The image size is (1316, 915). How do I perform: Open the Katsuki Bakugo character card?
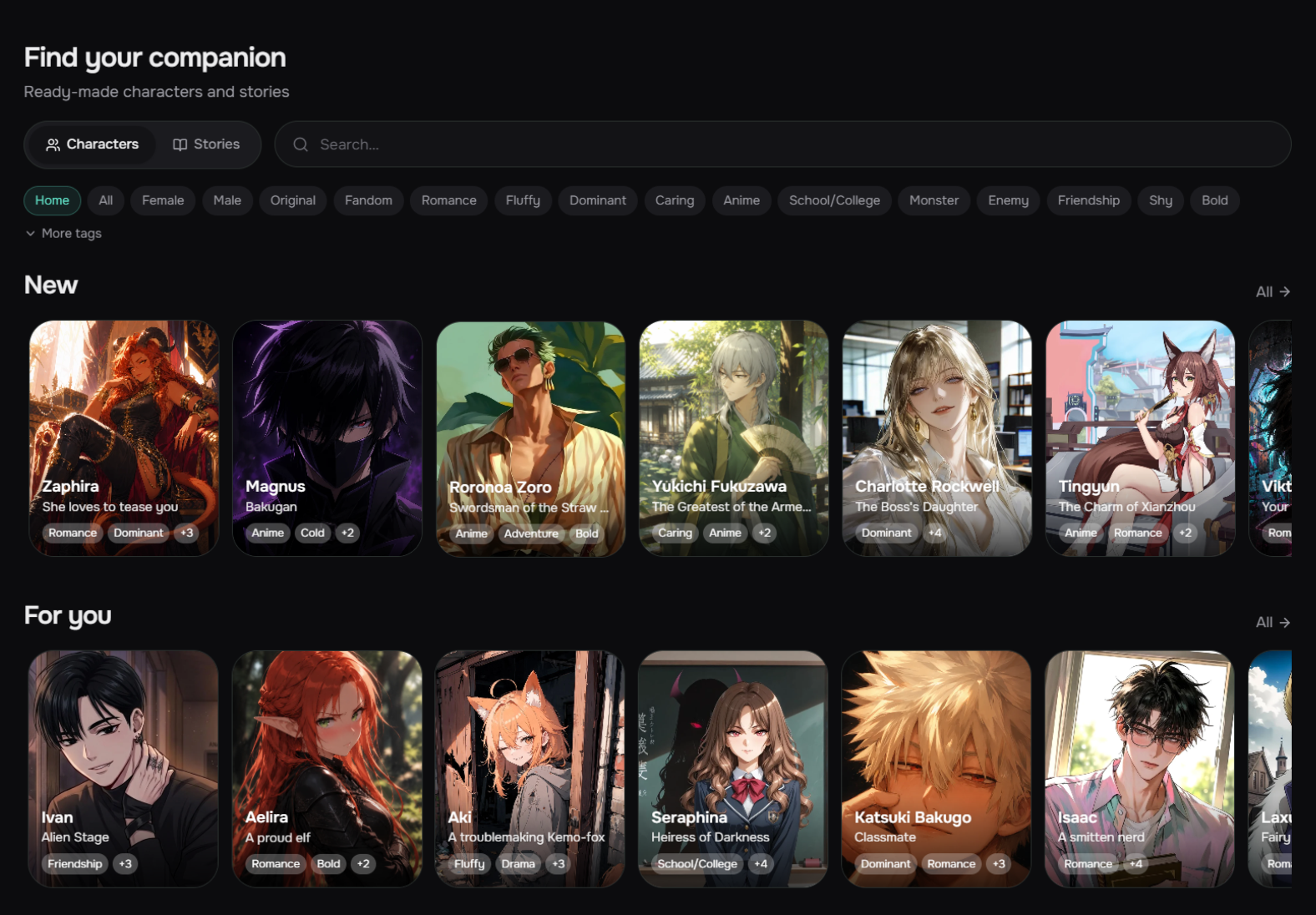tap(937, 769)
